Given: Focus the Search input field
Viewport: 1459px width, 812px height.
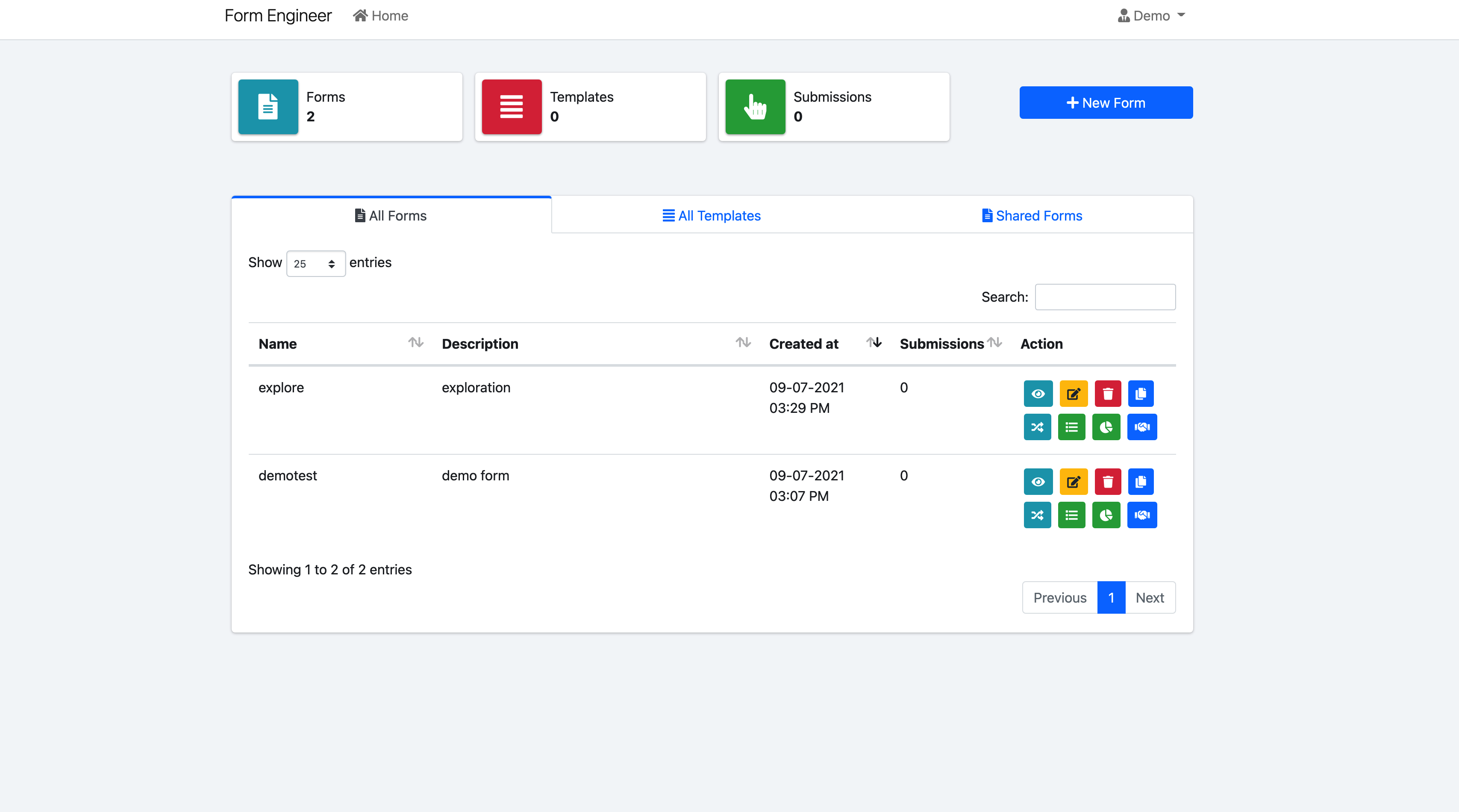Looking at the screenshot, I should pos(1104,297).
